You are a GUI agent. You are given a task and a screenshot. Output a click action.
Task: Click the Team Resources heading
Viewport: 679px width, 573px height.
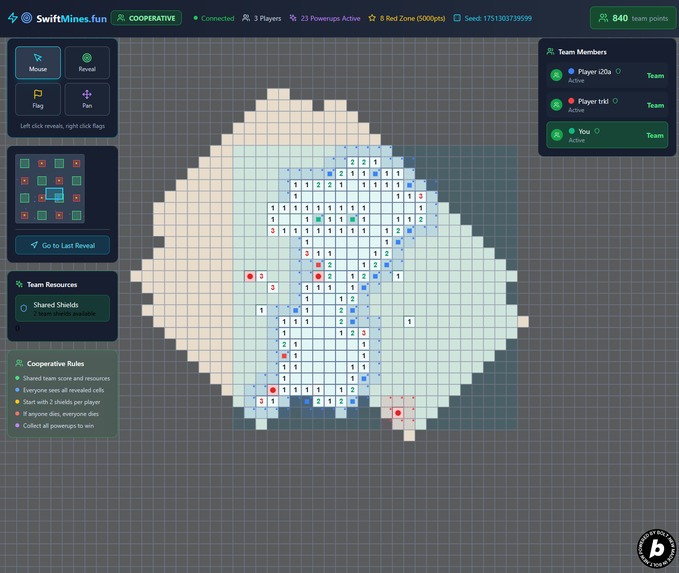click(52, 285)
